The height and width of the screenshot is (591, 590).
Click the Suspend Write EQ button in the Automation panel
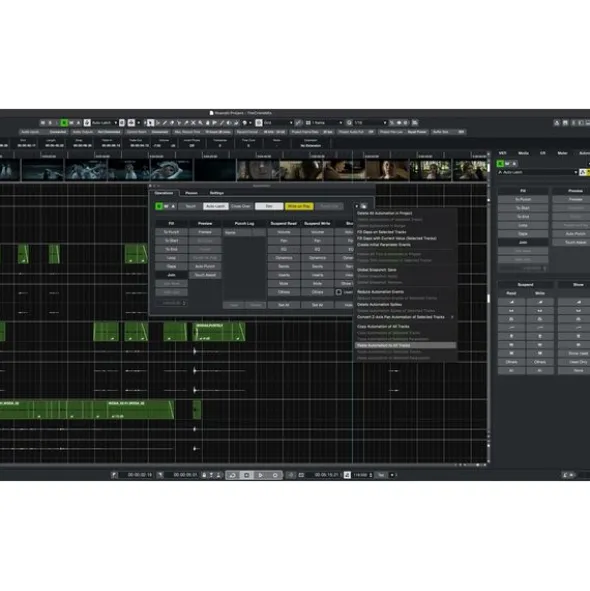[x=317, y=250]
